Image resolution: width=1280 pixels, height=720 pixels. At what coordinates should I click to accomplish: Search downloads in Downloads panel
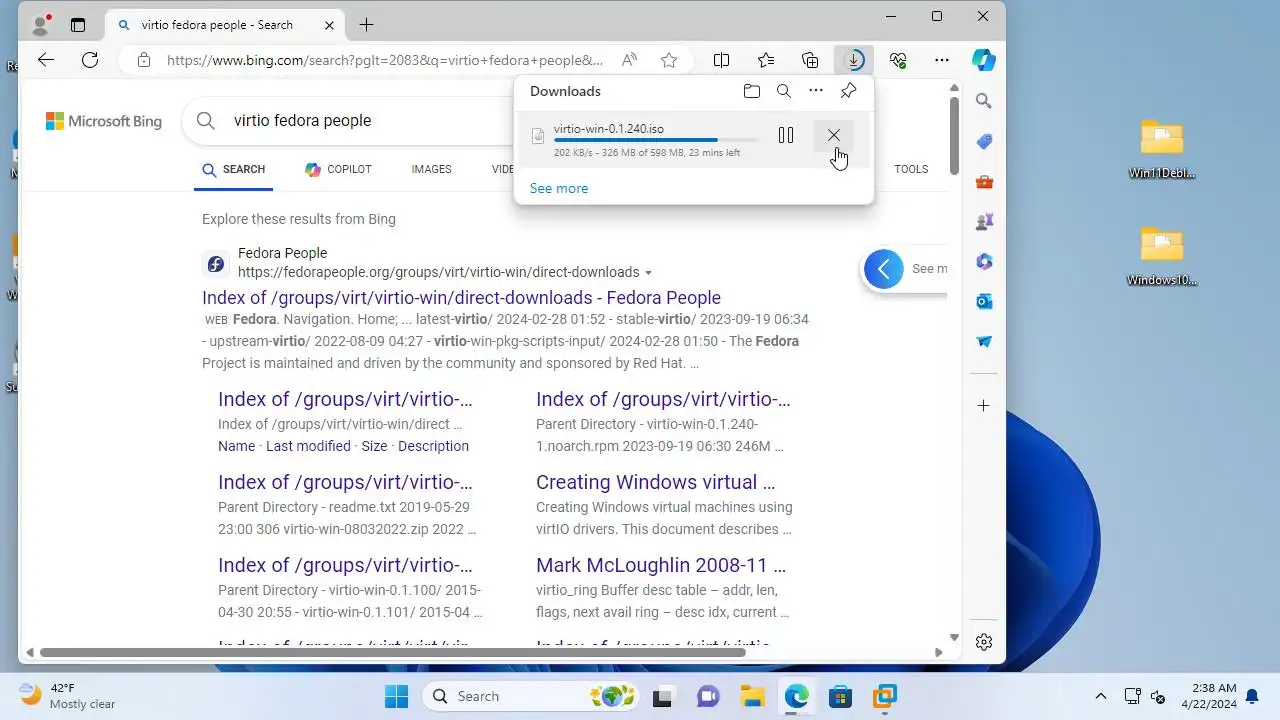pos(784,91)
